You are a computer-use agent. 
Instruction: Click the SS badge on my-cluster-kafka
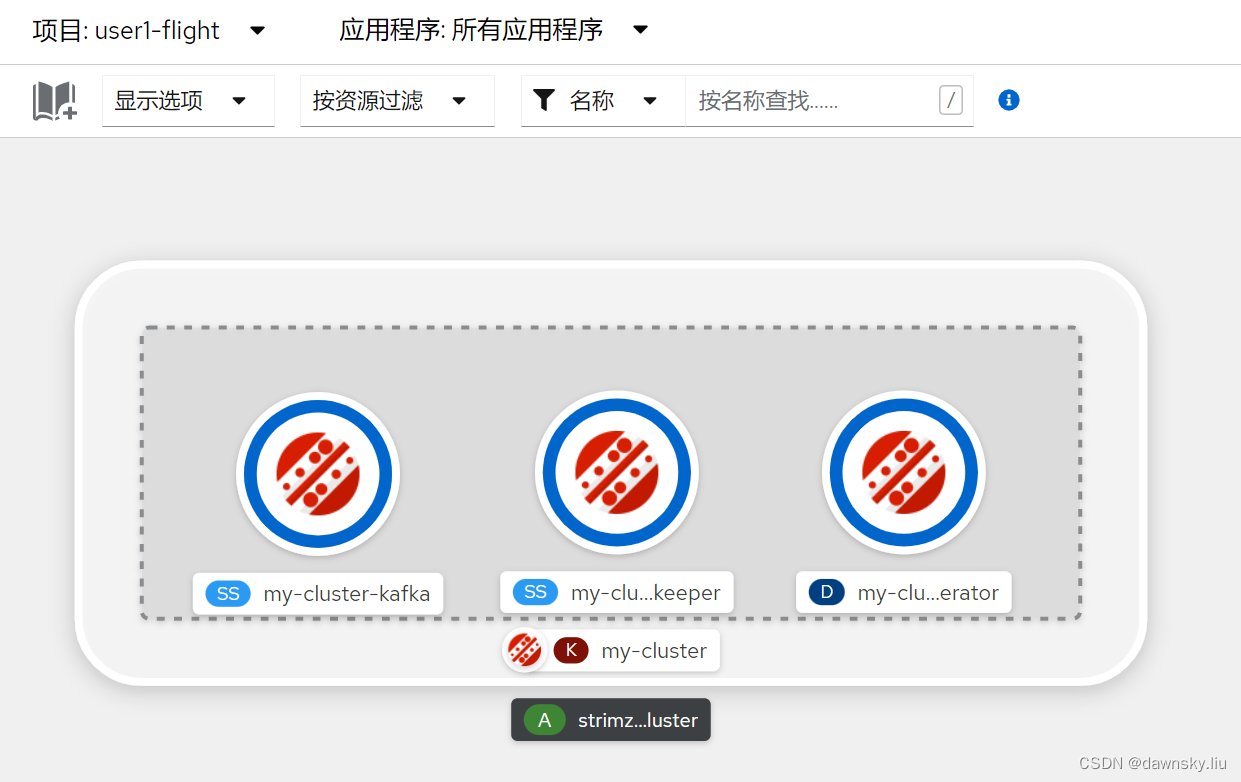coord(228,594)
